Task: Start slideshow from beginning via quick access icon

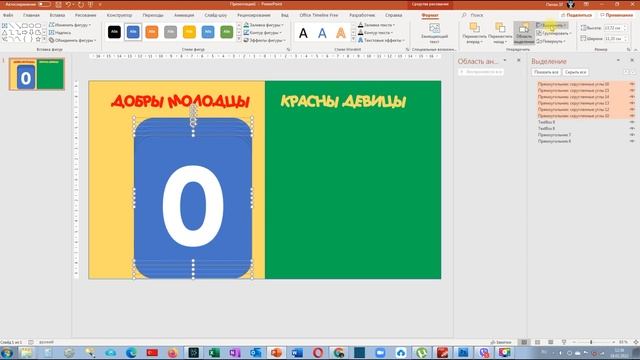Action: tap(90, 4)
